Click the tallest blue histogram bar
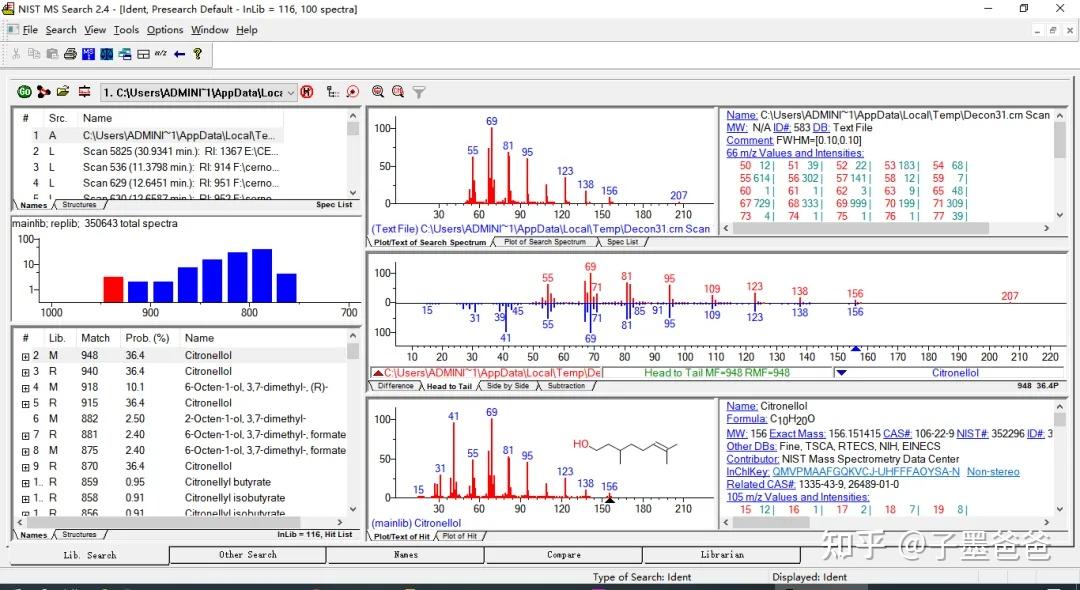 (262, 275)
